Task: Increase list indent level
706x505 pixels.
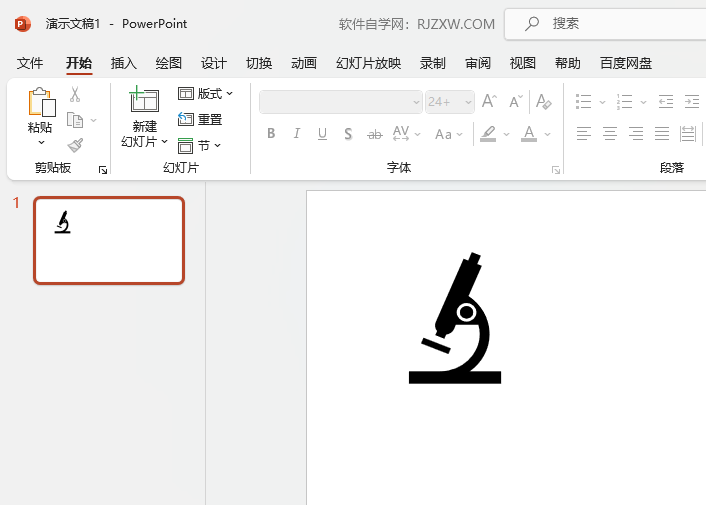Action: 692,102
